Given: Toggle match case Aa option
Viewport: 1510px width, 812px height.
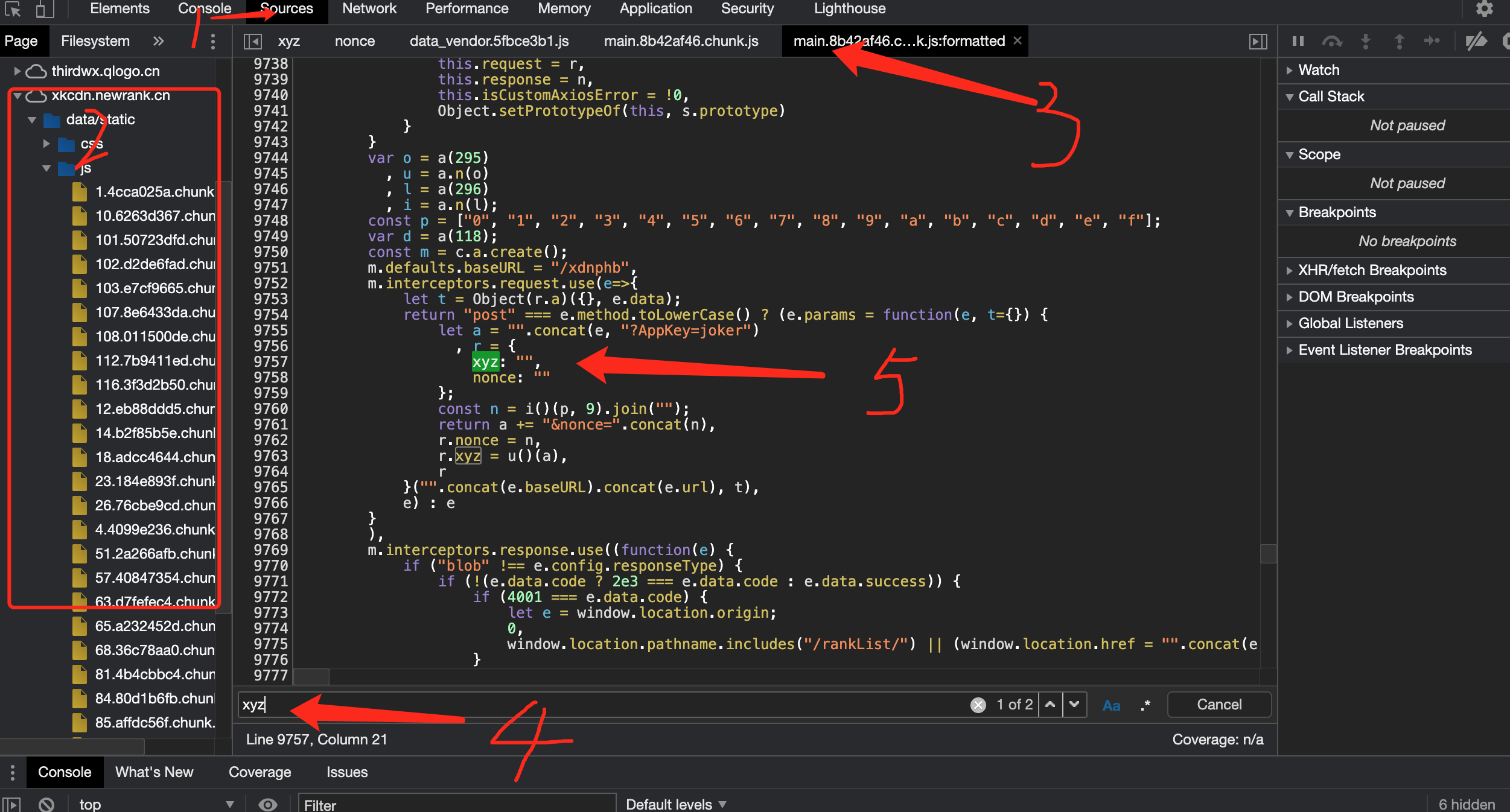Looking at the screenshot, I should coord(1112,705).
